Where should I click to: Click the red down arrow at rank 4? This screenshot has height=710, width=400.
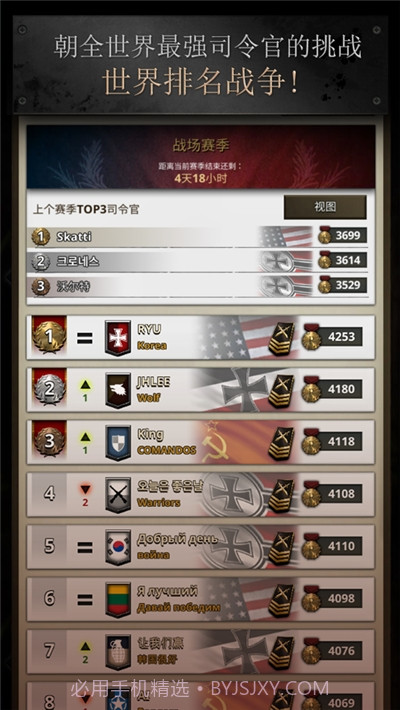pyautogui.click(x=85, y=489)
